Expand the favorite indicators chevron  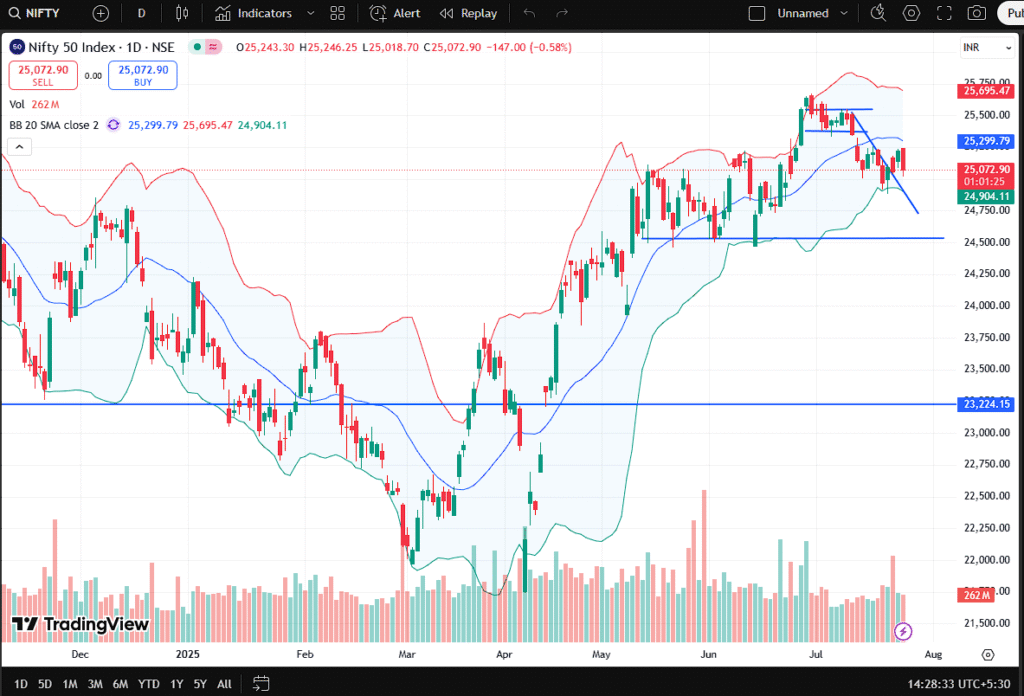click(311, 13)
